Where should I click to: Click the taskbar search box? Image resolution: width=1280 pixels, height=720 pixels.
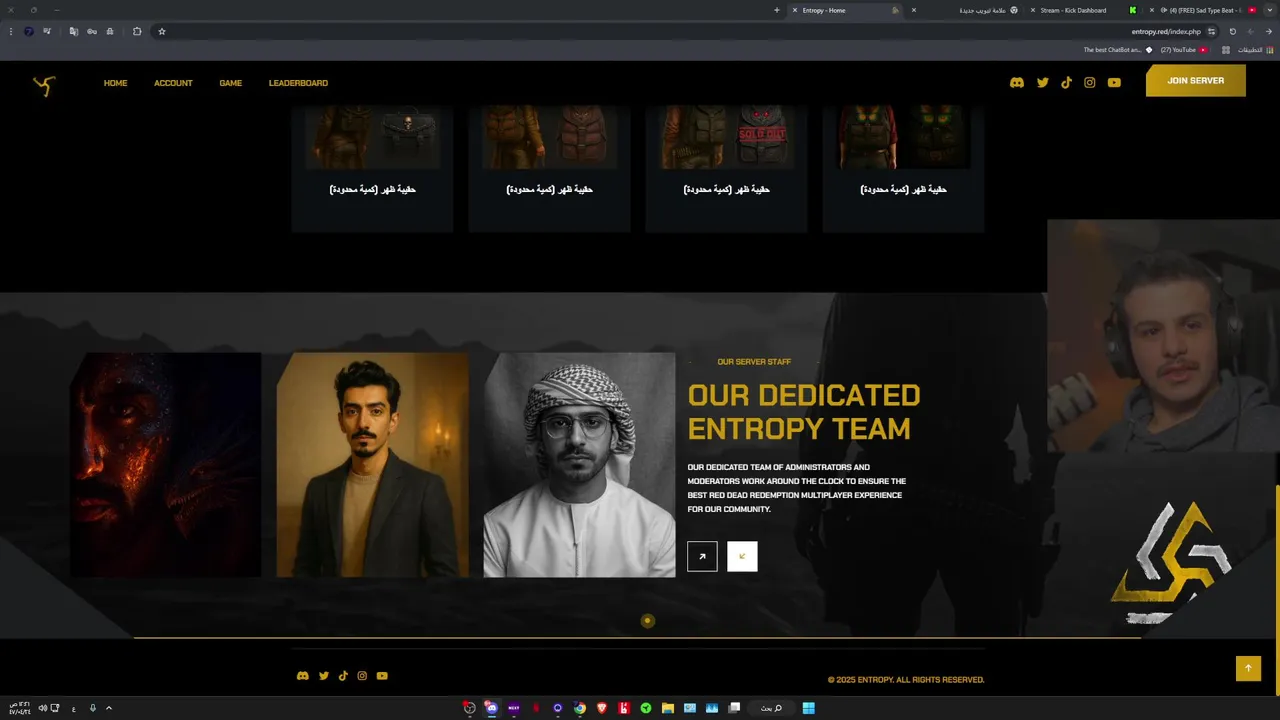tap(770, 708)
